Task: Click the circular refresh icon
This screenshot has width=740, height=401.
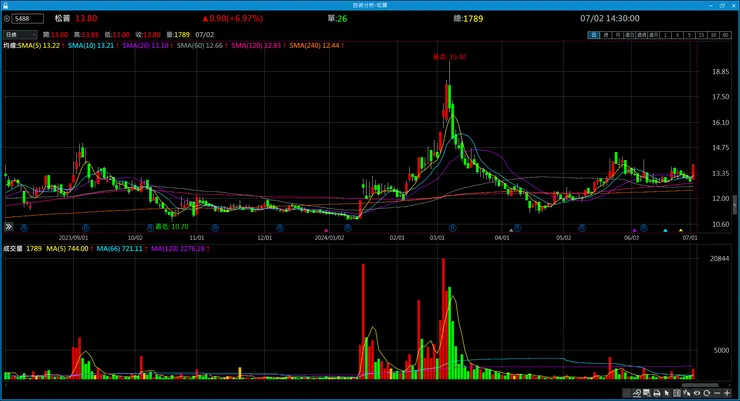Action: coord(706,393)
